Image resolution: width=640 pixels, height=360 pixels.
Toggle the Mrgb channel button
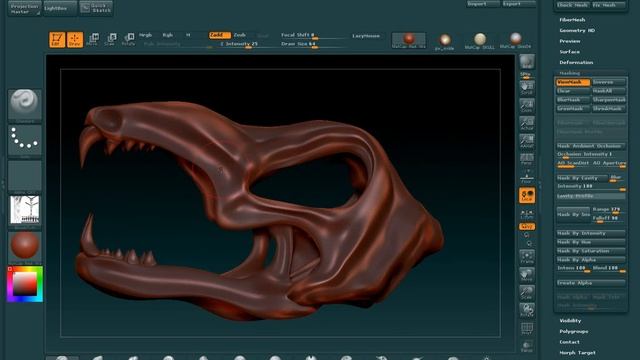tap(145, 36)
